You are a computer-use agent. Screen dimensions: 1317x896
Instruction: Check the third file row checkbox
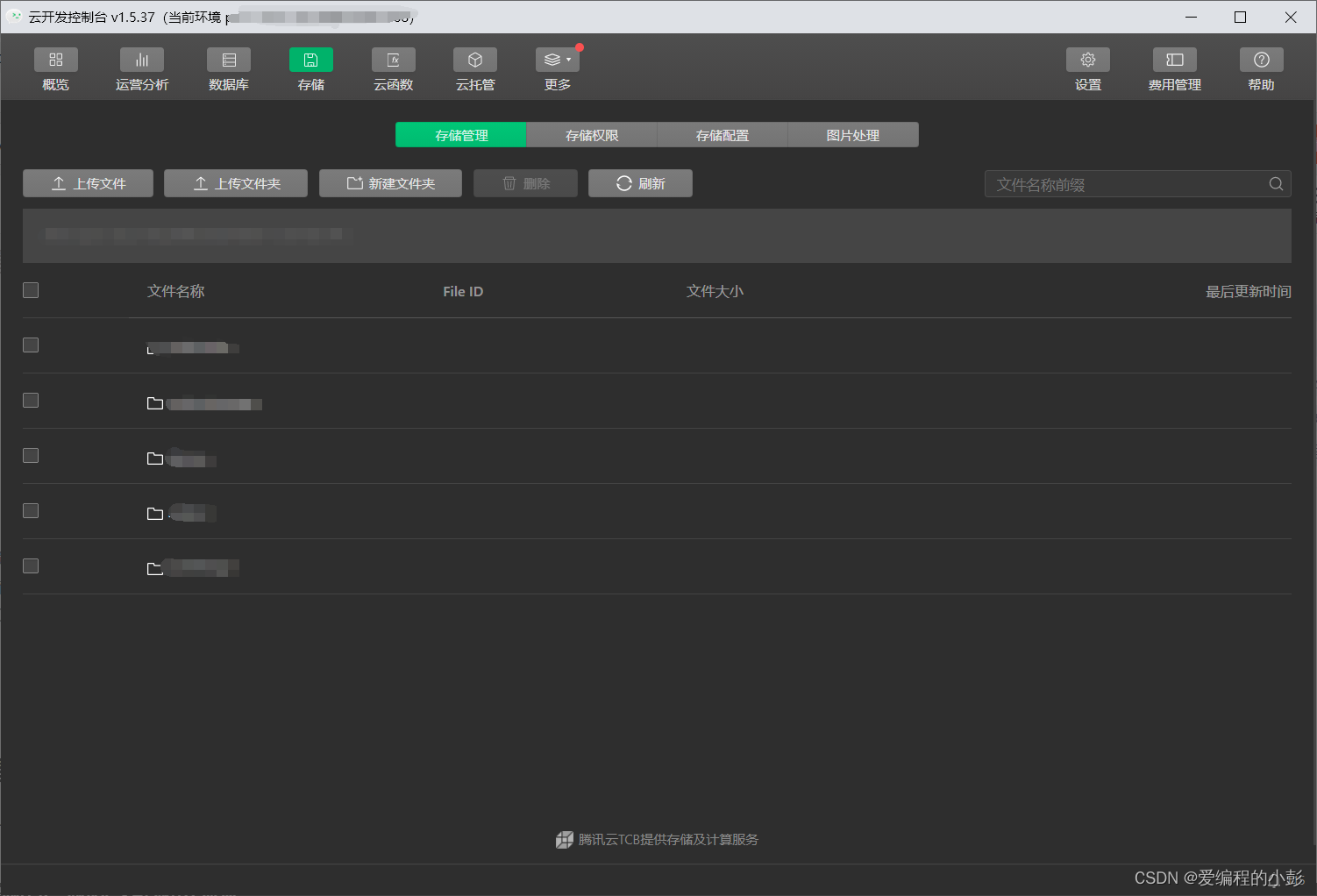point(31,456)
